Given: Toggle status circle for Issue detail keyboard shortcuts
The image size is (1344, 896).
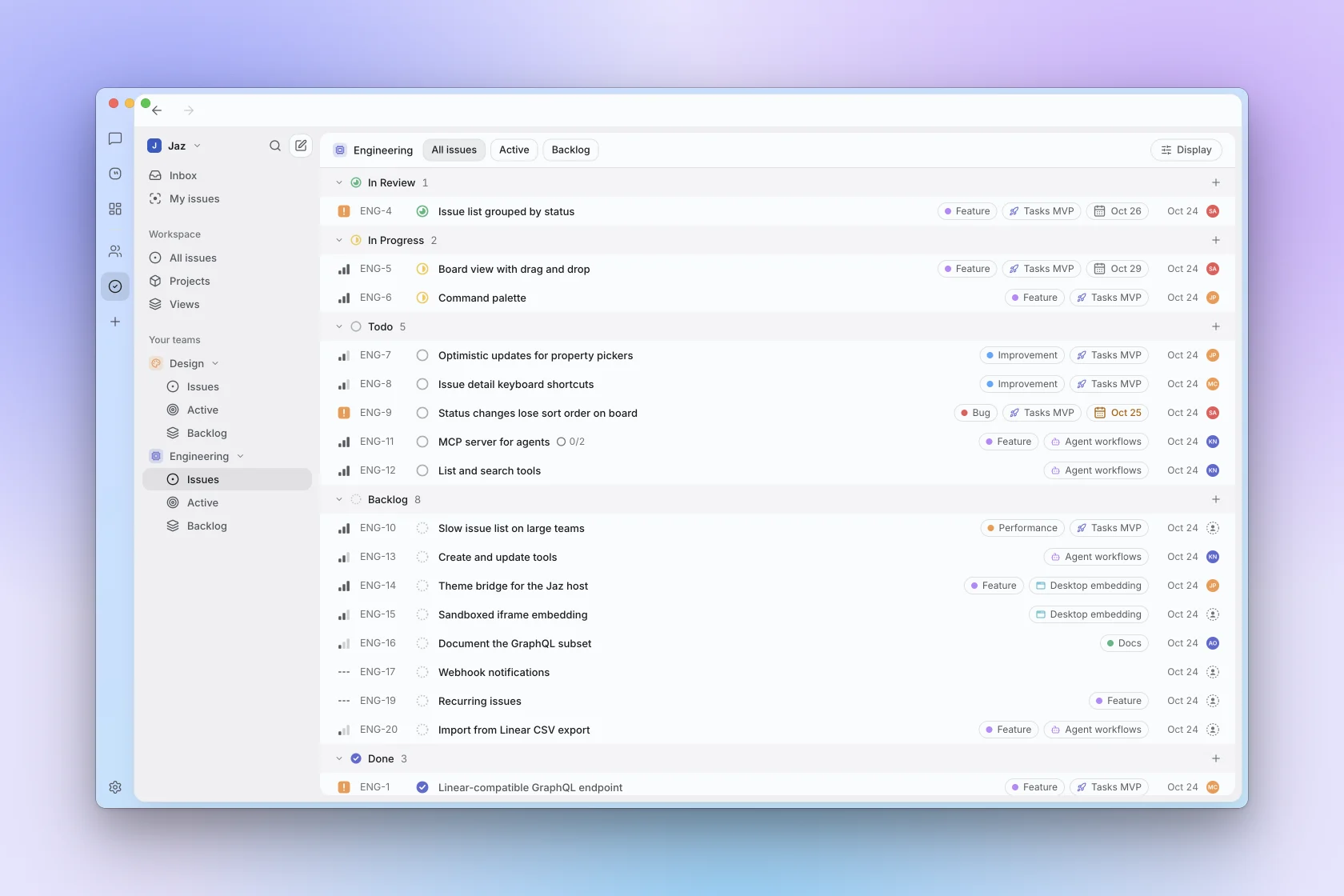Looking at the screenshot, I should (x=422, y=384).
